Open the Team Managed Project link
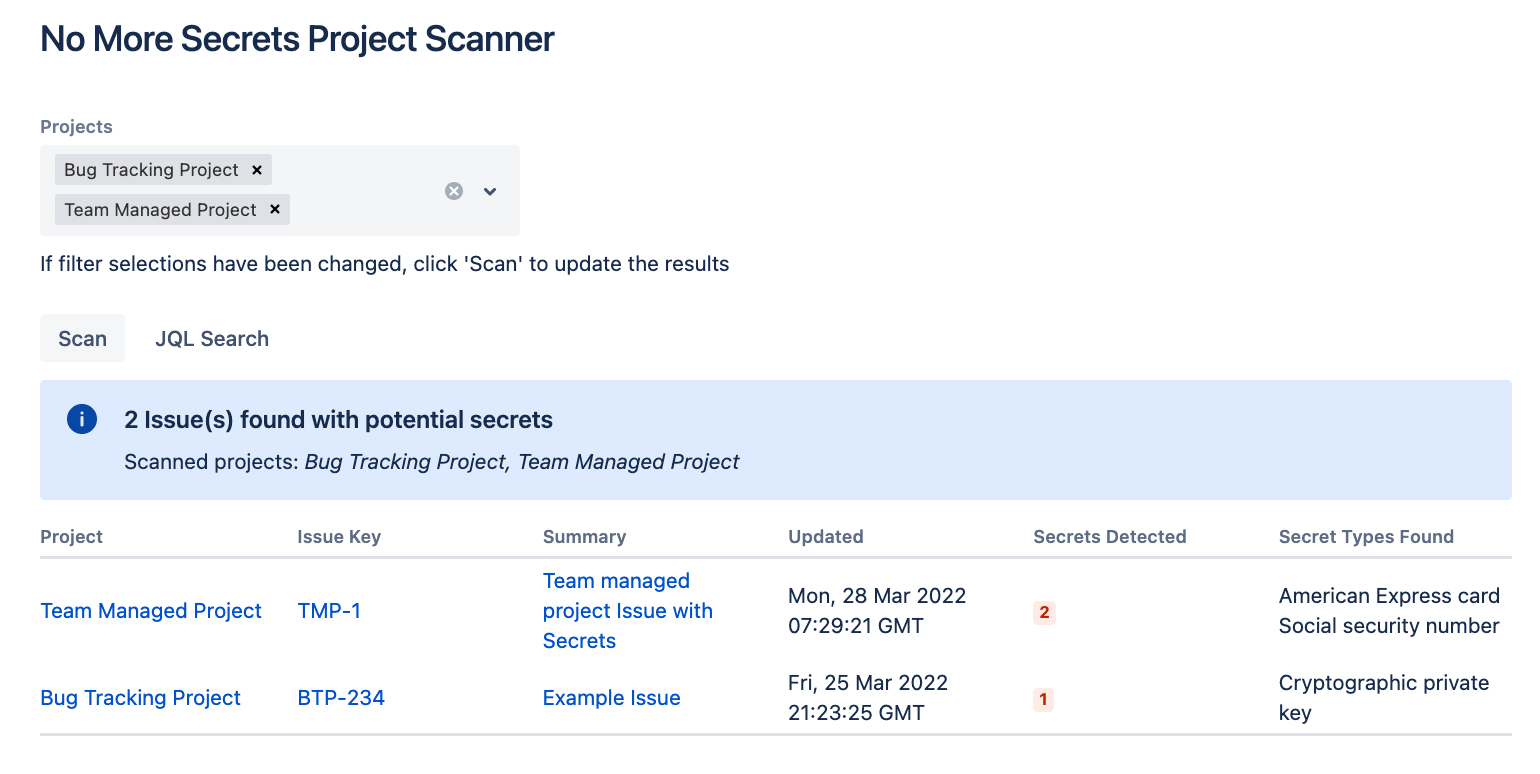1540x774 pixels. [x=151, y=611]
